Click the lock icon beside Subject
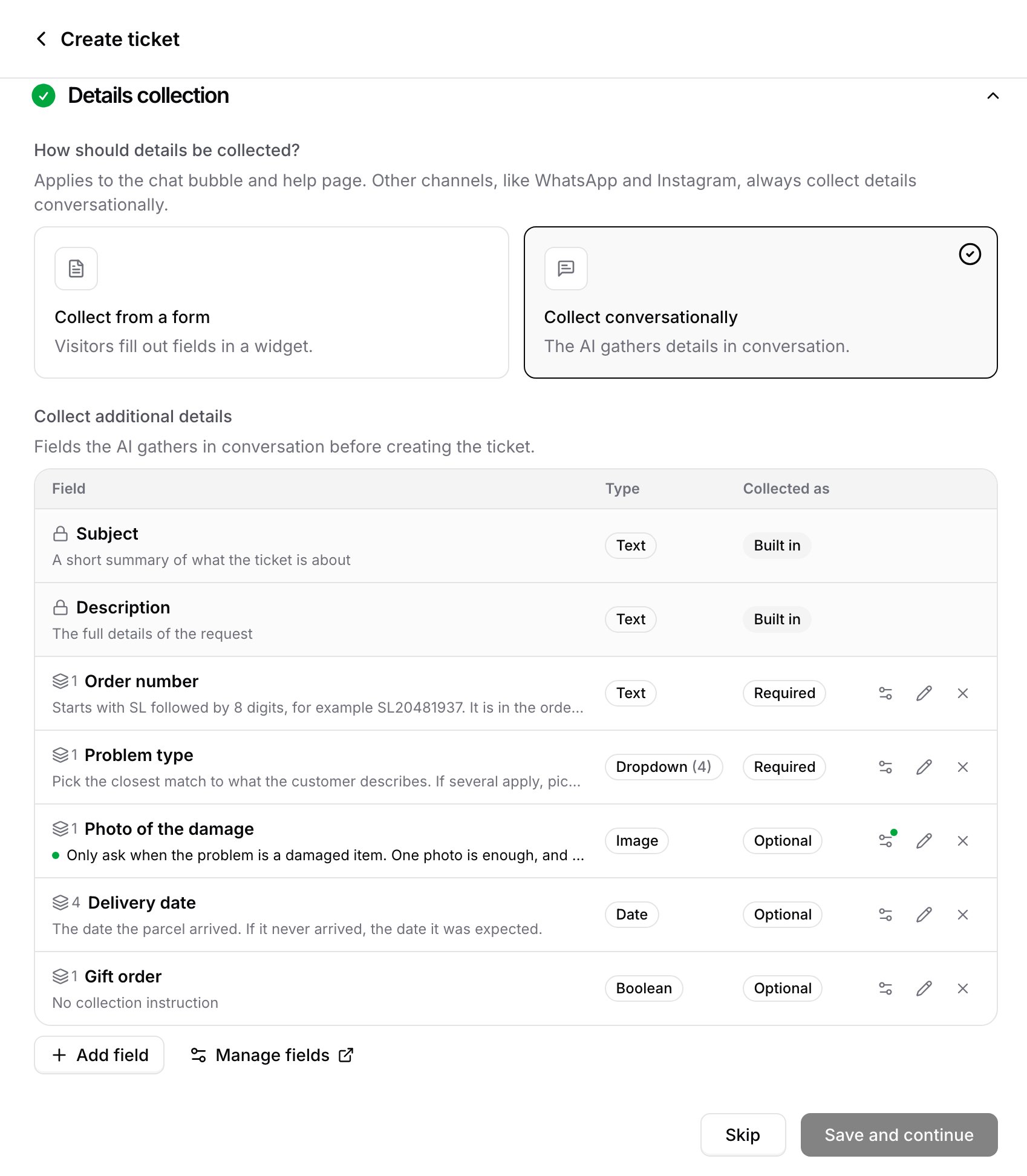 60,534
